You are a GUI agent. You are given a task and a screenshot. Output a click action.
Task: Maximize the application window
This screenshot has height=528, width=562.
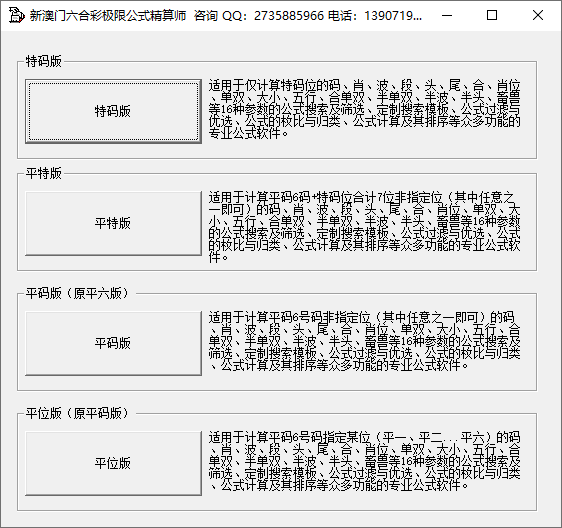pos(492,15)
